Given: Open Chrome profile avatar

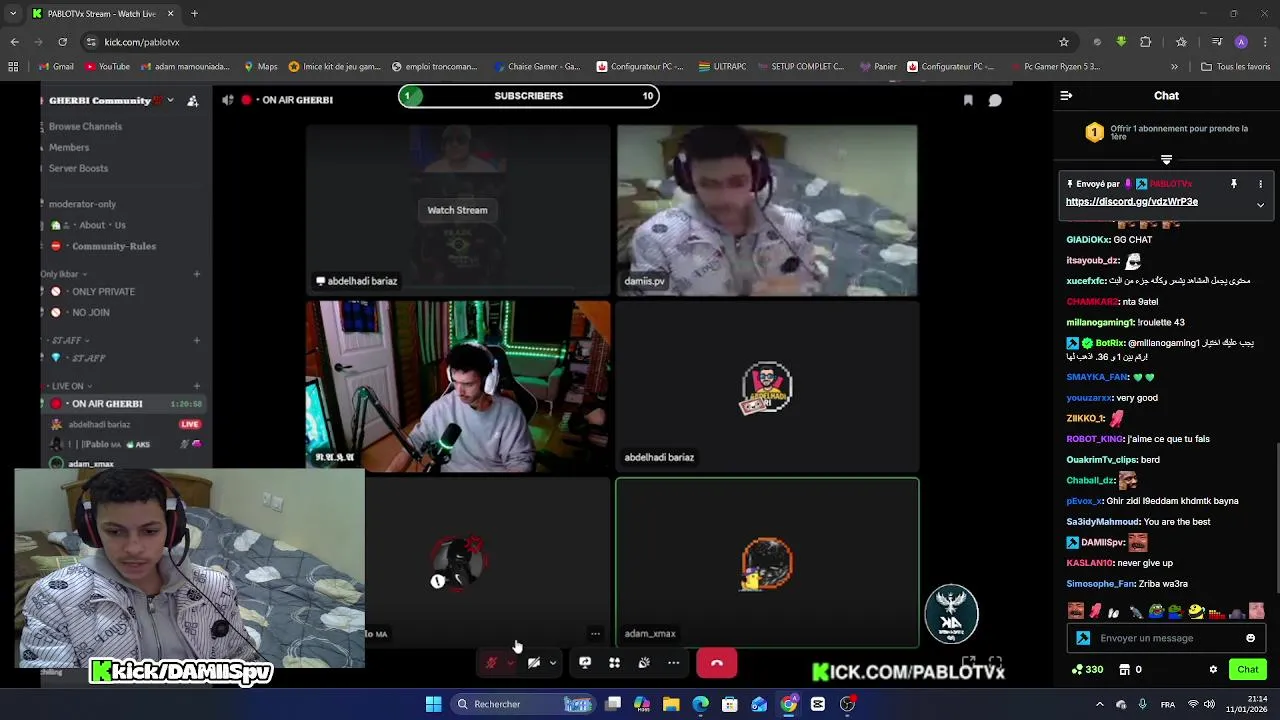Looking at the screenshot, I should (1241, 42).
